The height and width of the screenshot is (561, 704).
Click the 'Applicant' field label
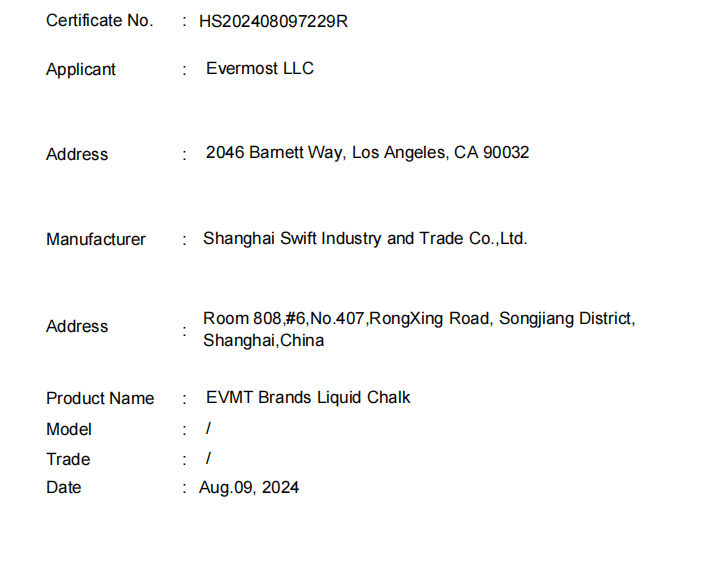click(81, 69)
